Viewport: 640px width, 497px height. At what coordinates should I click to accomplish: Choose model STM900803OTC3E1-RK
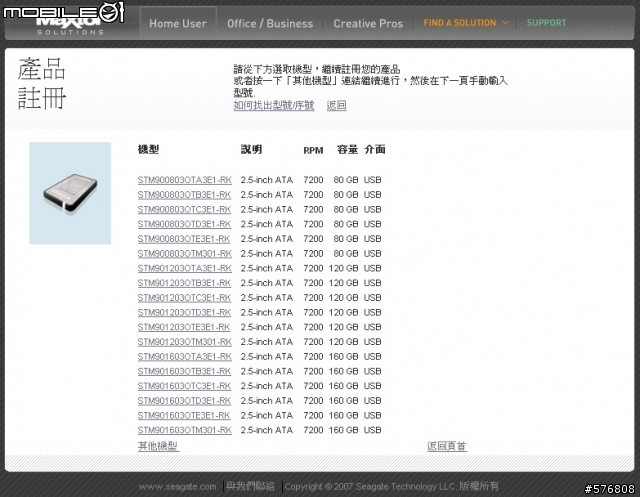[184, 209]
